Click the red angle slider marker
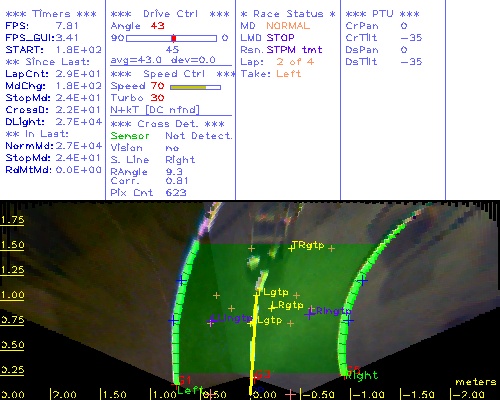This screenshot has height=400, width=500. pyautogui.click(x=174, y=38)
